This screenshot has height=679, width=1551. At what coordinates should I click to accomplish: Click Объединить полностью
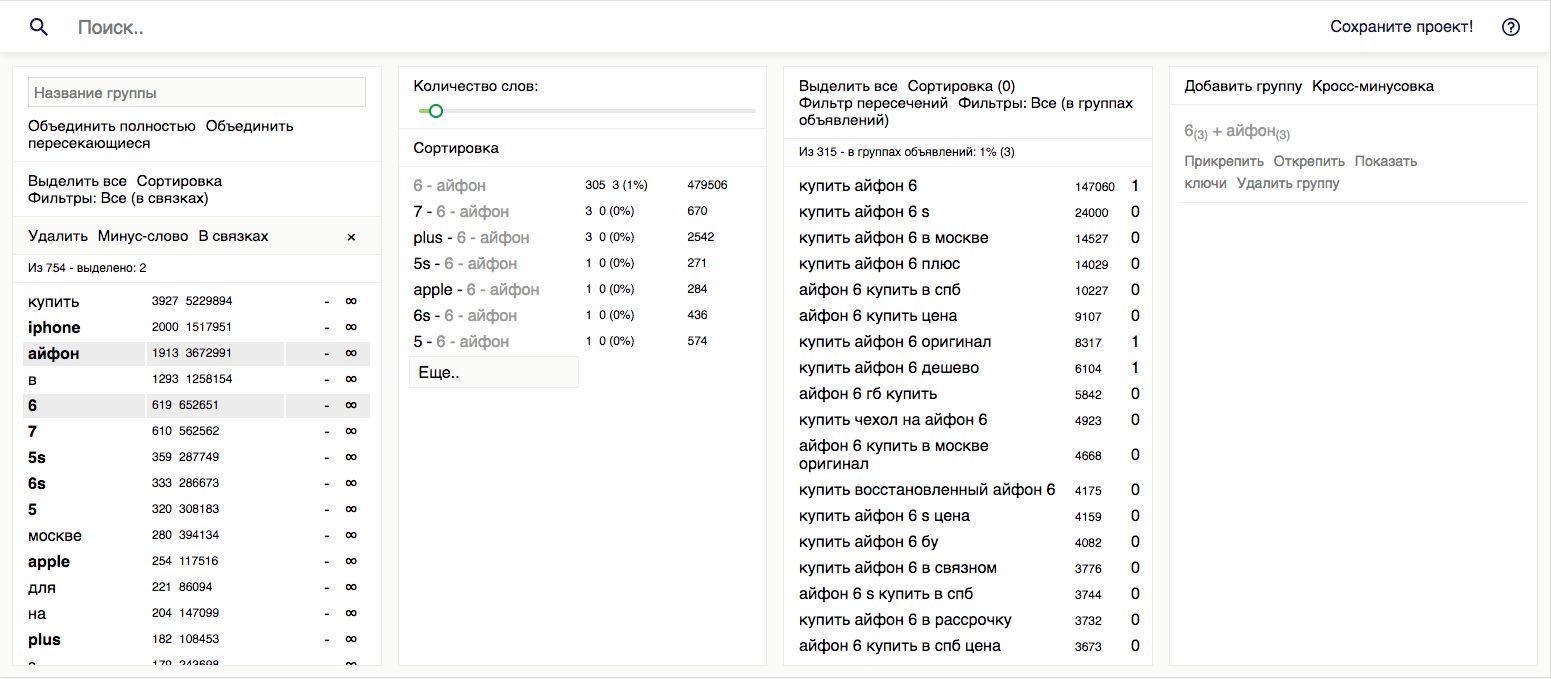click(112, 126)
